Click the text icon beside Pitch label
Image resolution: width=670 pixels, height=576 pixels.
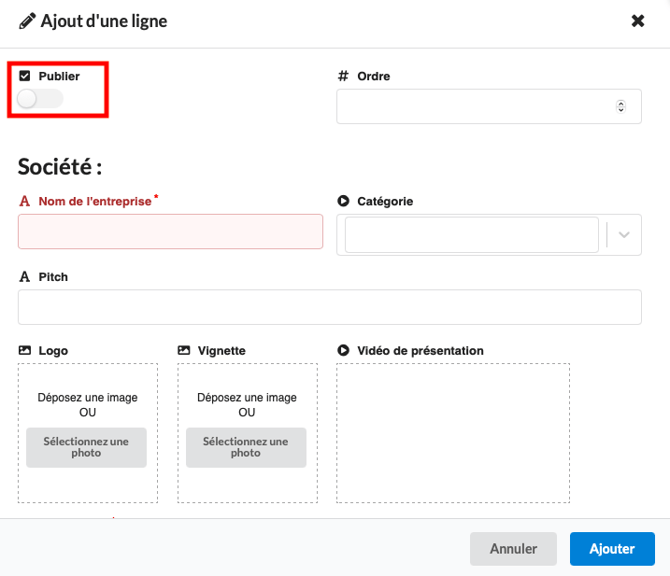(x=25, y=276)
